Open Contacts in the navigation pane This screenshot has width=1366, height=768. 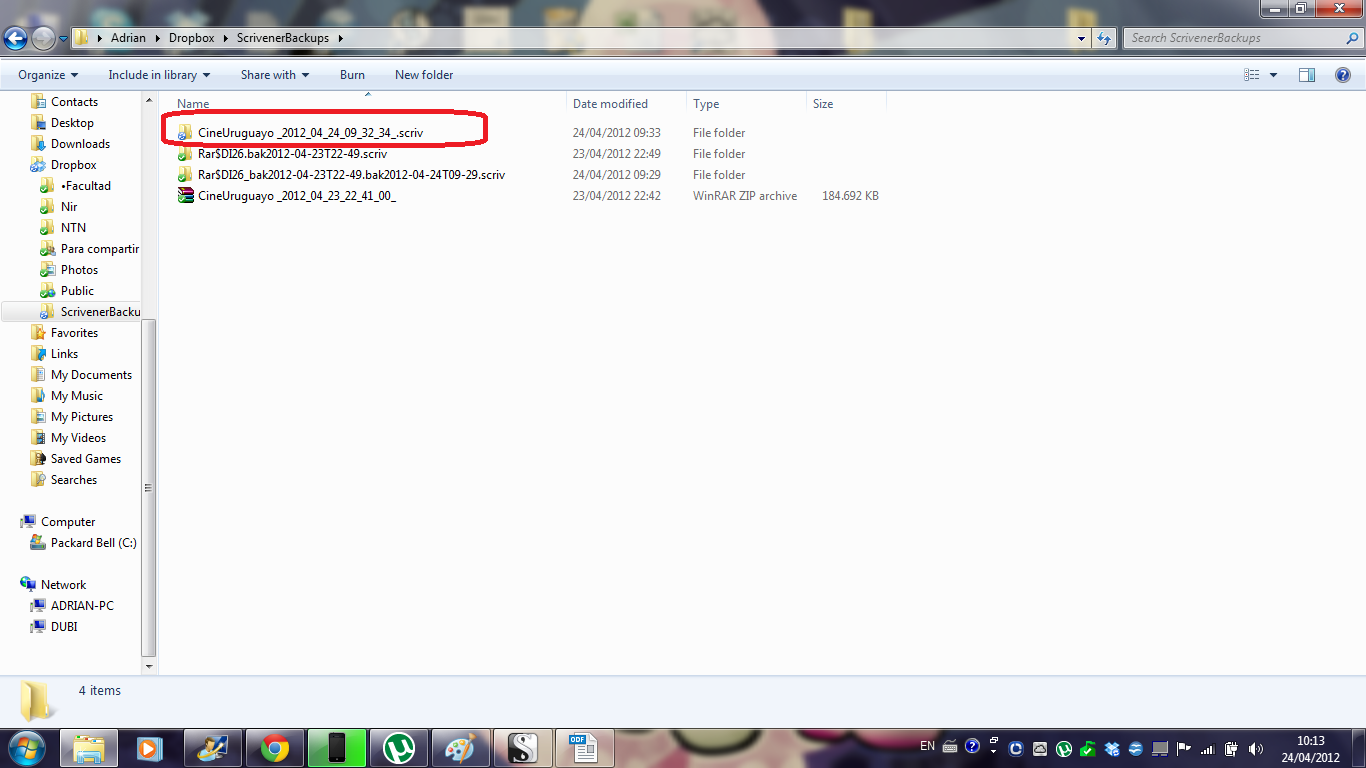[x=74, y=102]
